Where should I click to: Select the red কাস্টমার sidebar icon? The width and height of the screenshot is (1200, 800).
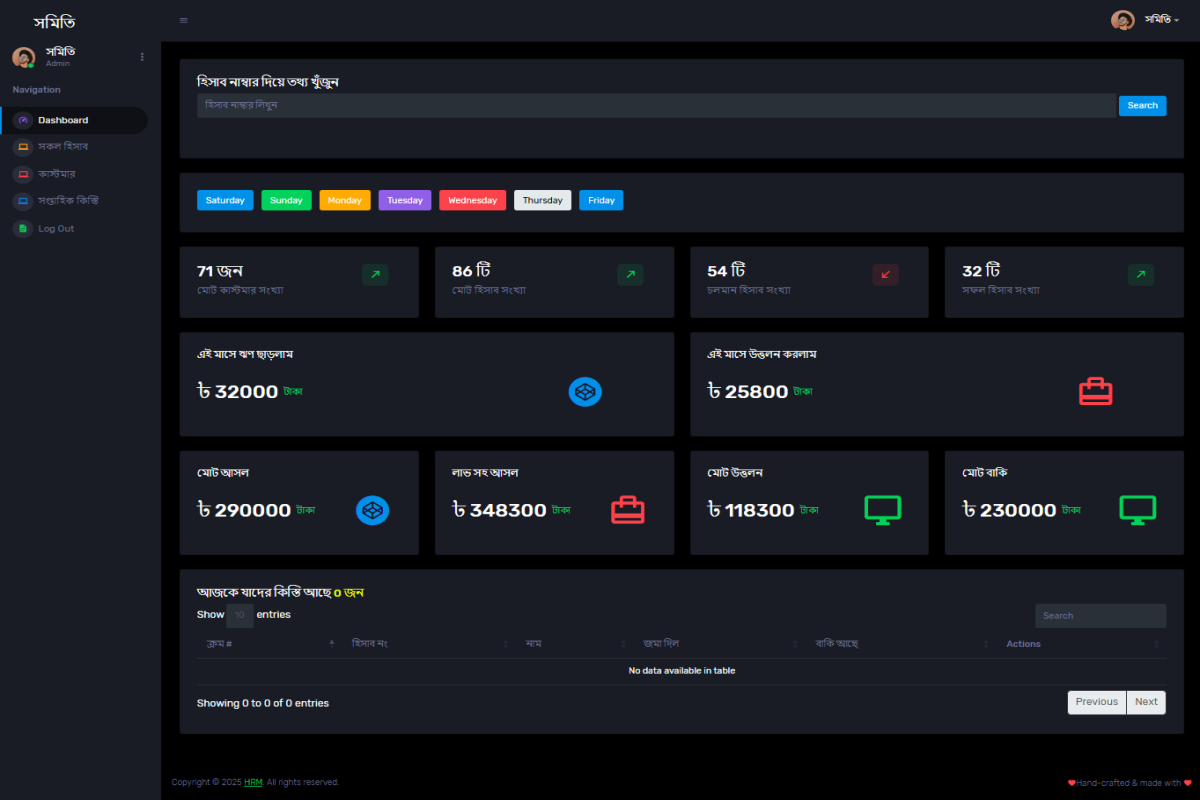coord(21,174)
